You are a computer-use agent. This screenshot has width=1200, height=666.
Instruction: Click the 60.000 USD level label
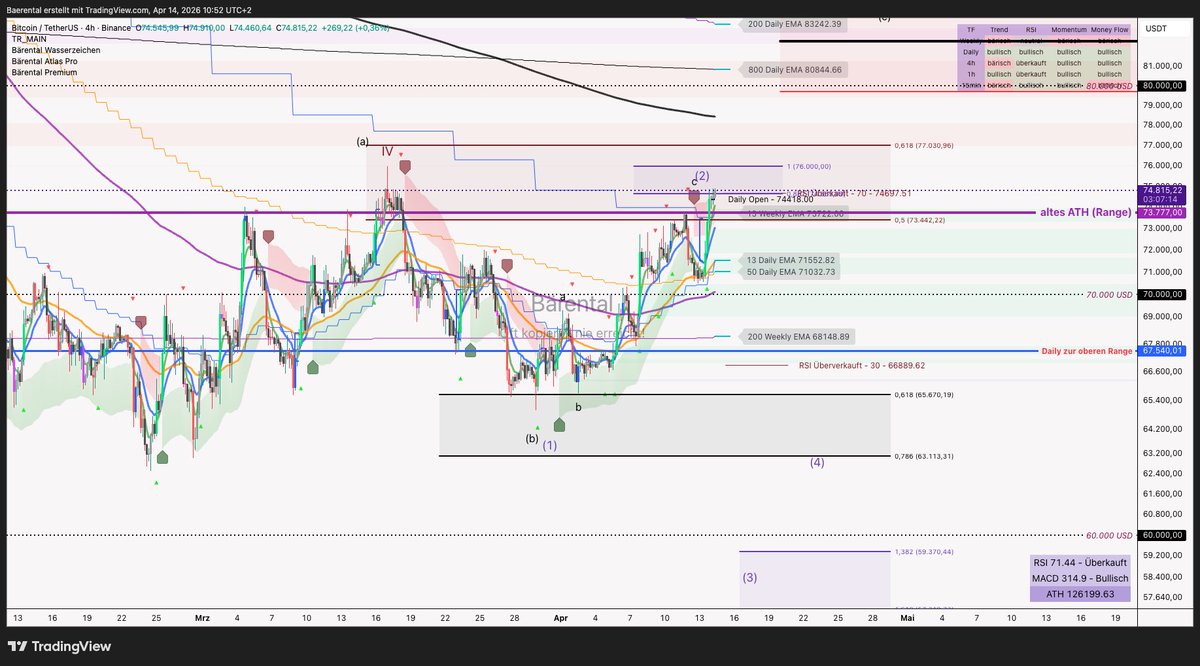1109,536
